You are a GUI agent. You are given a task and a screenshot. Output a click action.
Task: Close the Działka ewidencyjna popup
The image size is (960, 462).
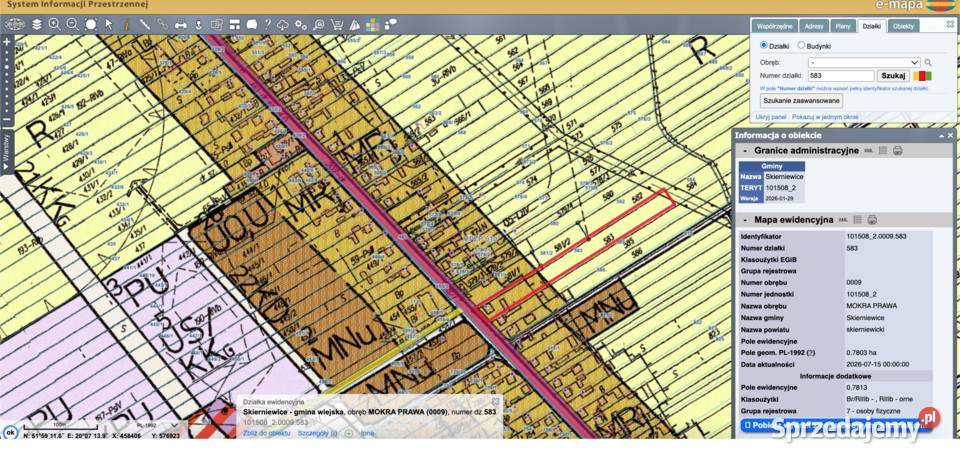495,401
